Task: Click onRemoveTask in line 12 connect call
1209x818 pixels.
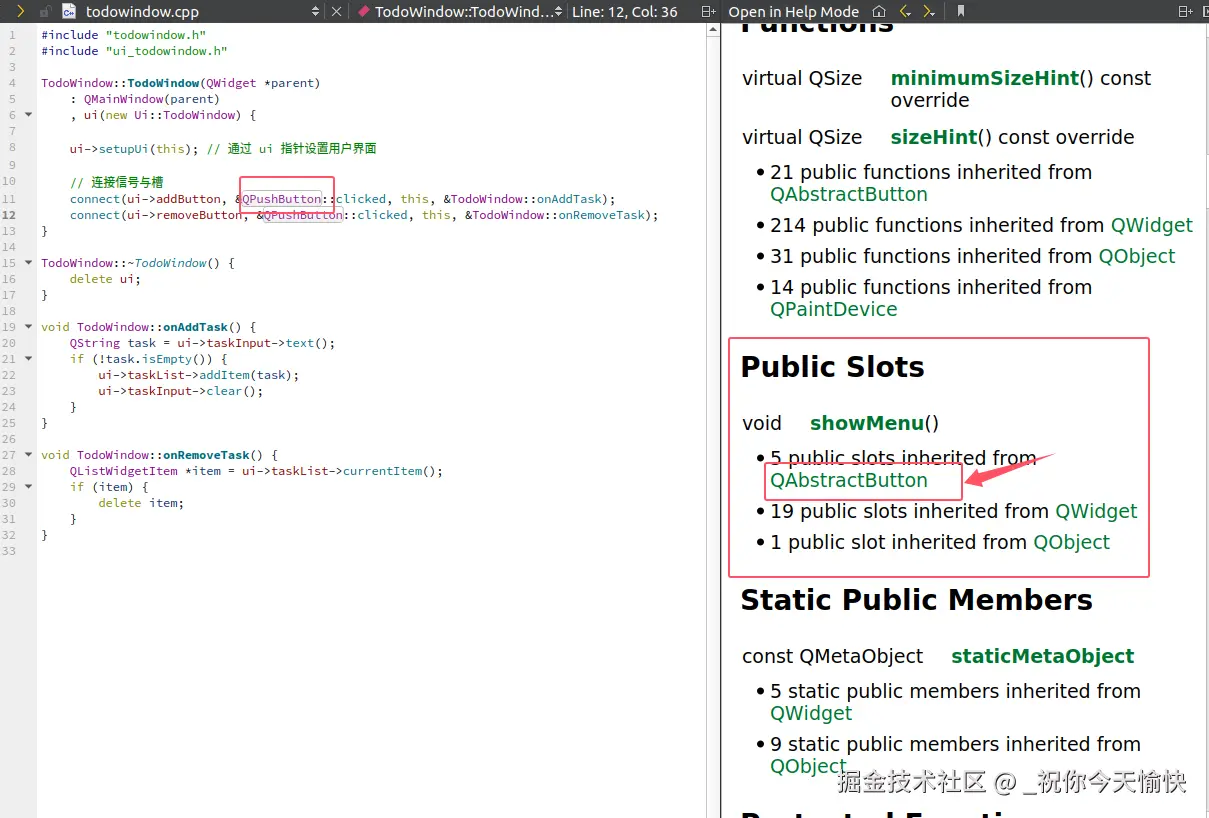Action: (602, 215)
